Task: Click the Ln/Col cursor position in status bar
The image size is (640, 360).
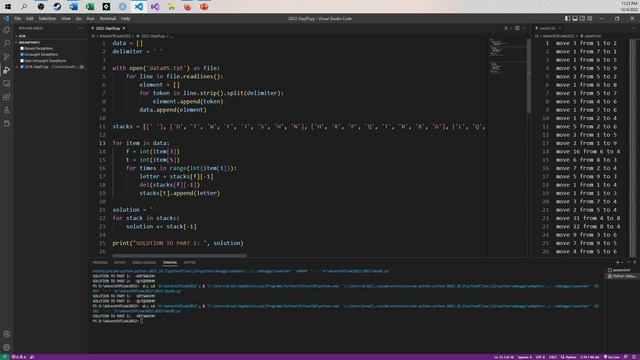Action: (x=504, y=357)
